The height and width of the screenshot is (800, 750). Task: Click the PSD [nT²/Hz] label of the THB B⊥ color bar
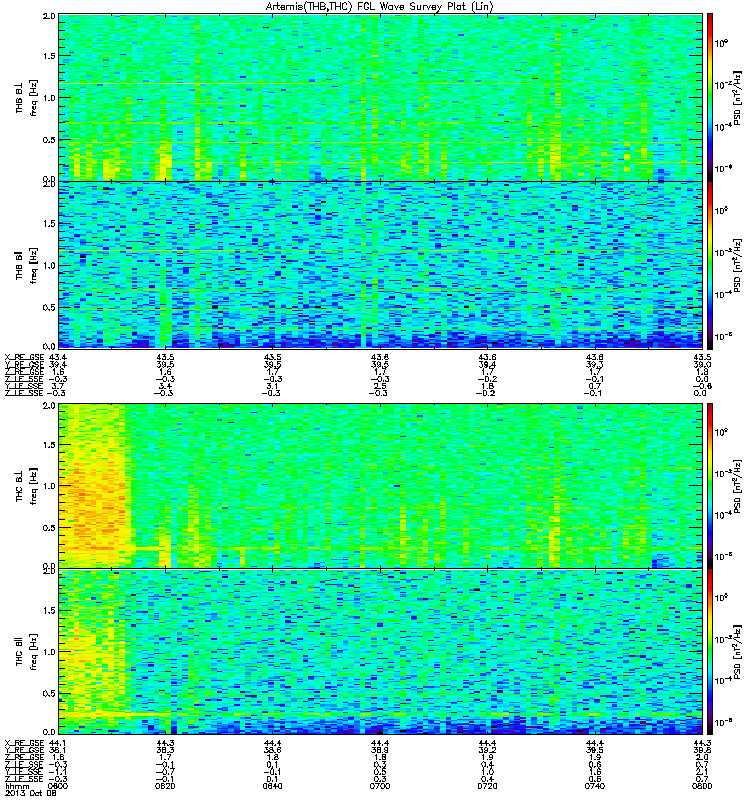pos(737,97)
